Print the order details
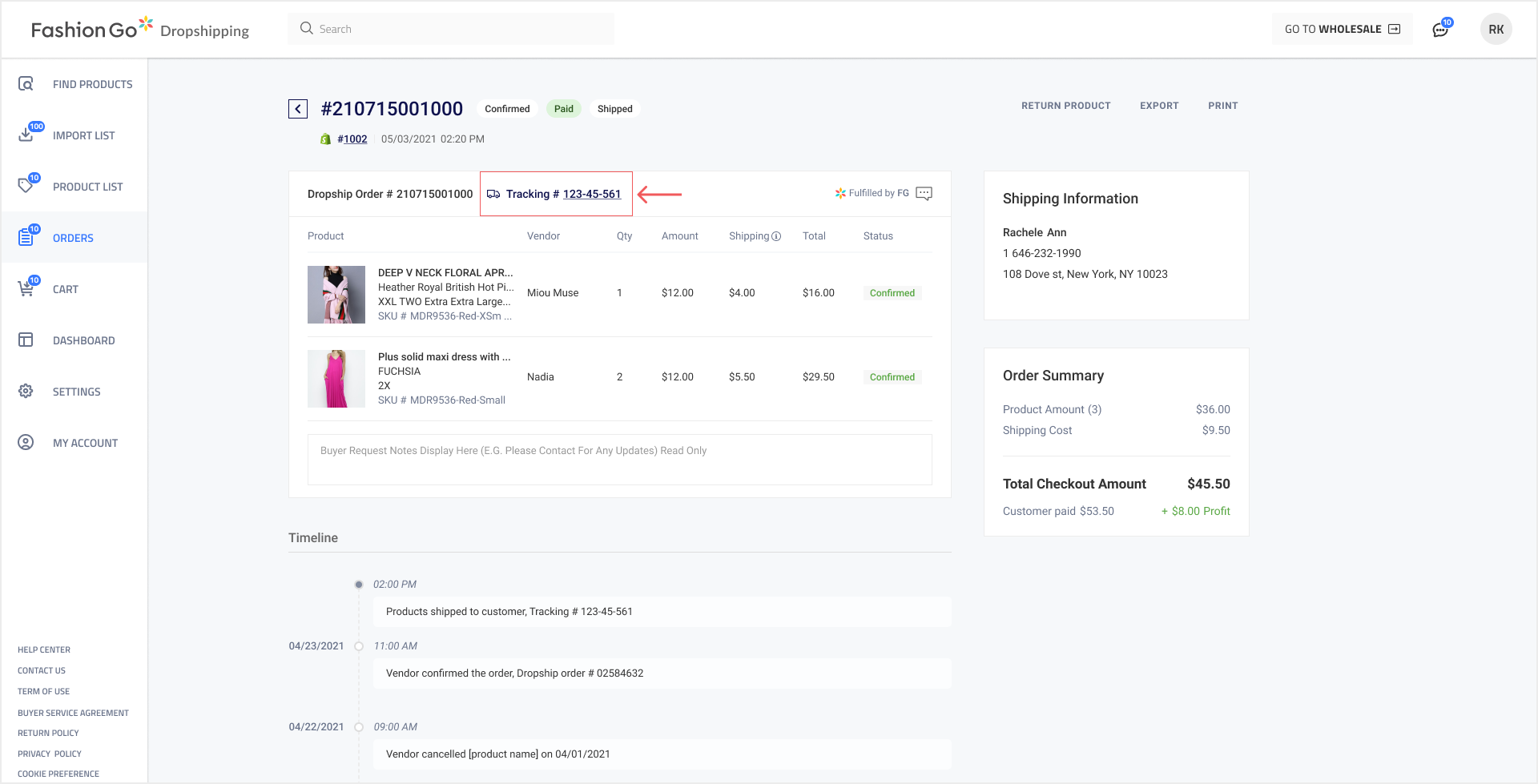The width and height of the screenshot is (1538, 784). [x=1222, y=106]
